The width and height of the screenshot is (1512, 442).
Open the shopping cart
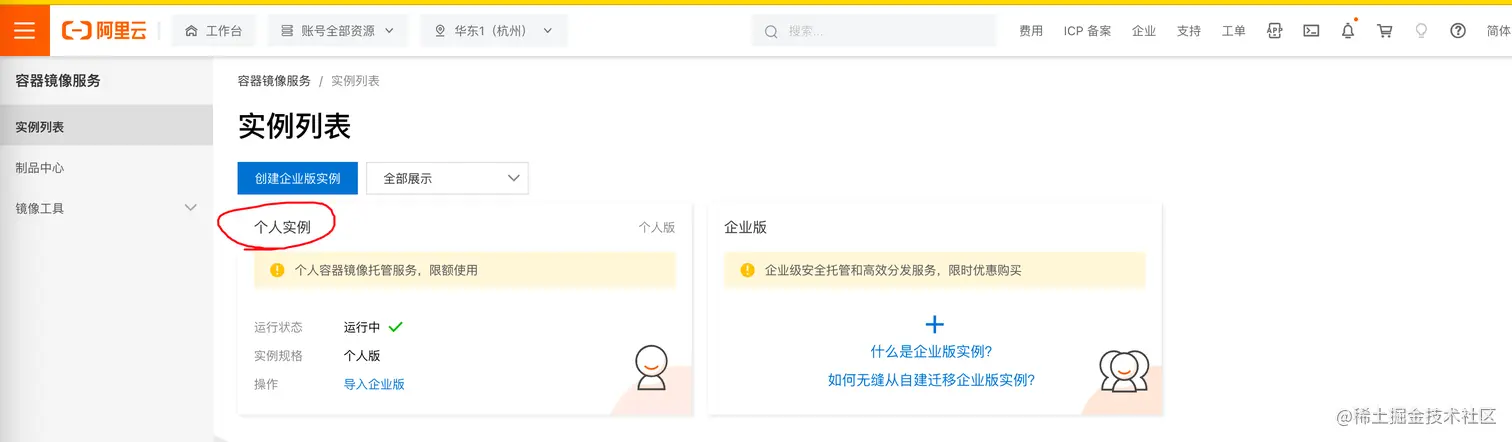1385,31
